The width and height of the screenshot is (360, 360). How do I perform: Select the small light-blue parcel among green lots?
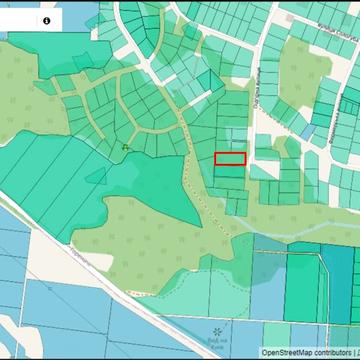(x=308, y=132)
